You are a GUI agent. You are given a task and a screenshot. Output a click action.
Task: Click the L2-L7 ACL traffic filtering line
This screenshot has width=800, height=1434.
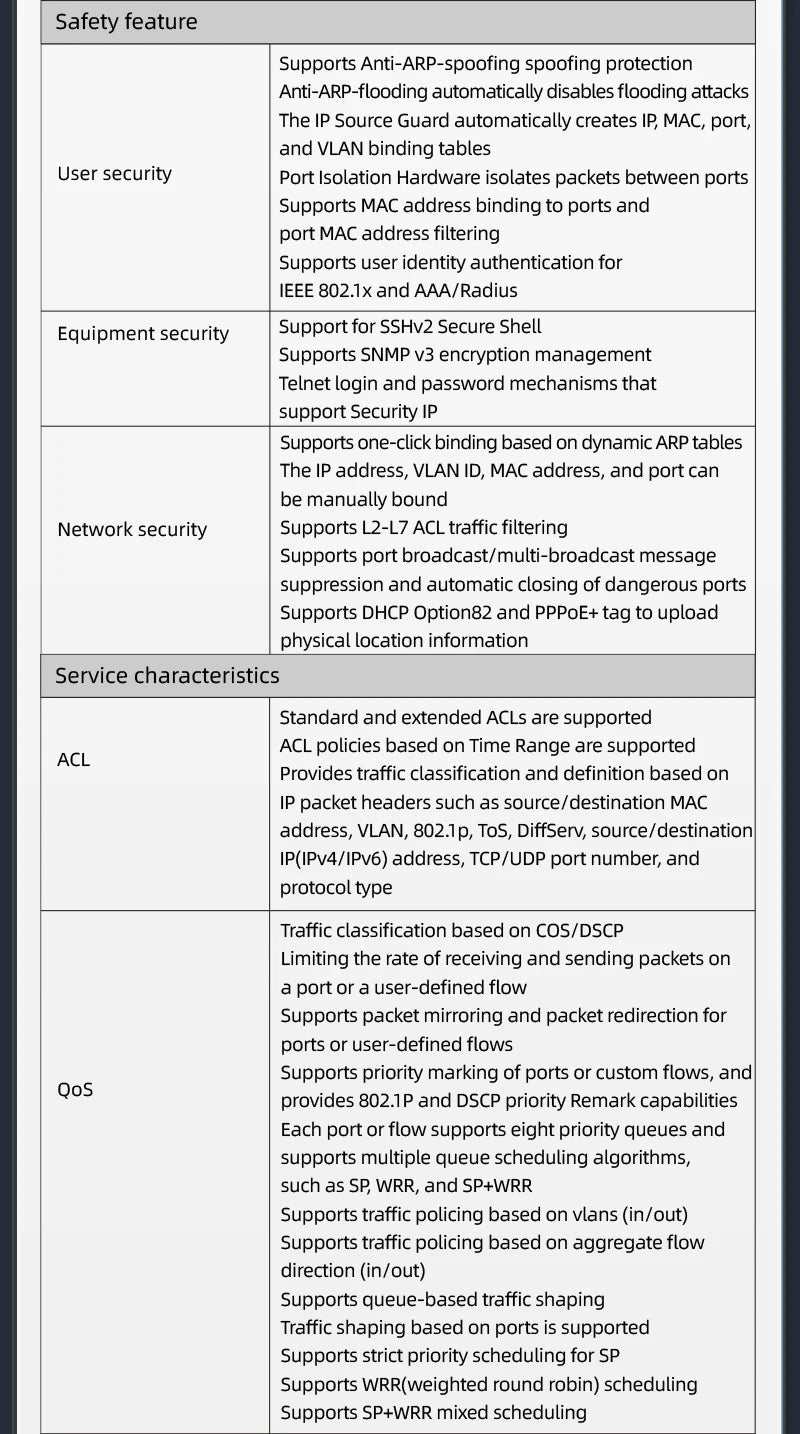pos(423,528)
